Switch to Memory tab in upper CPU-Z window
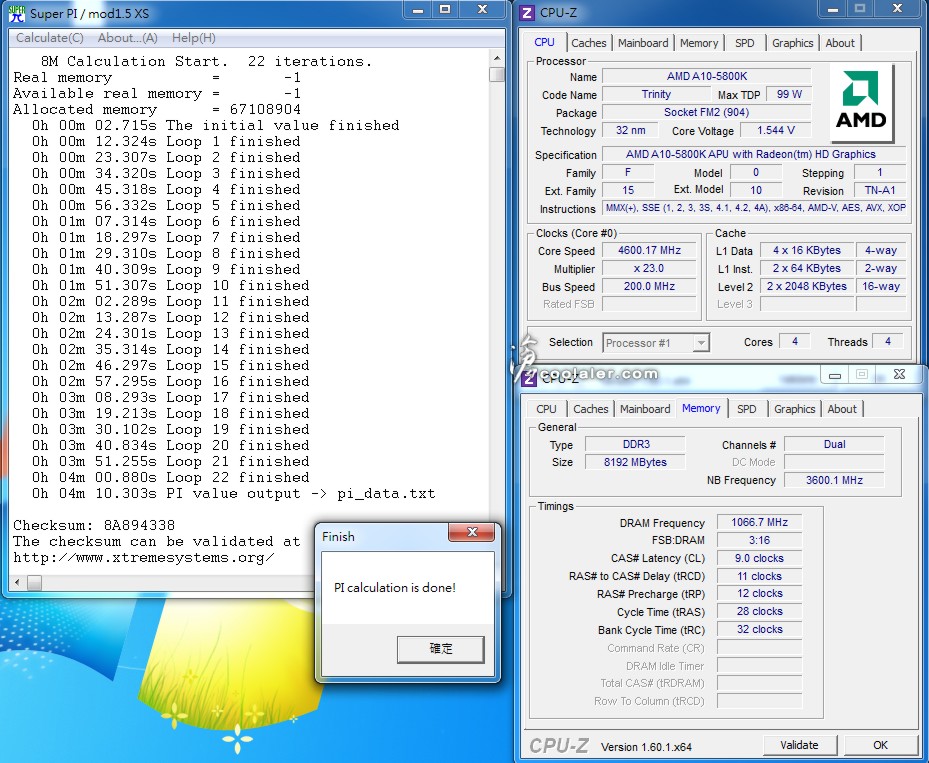This screenshot has height=763, width=929. pyautogui.click(x=699, y=43)
